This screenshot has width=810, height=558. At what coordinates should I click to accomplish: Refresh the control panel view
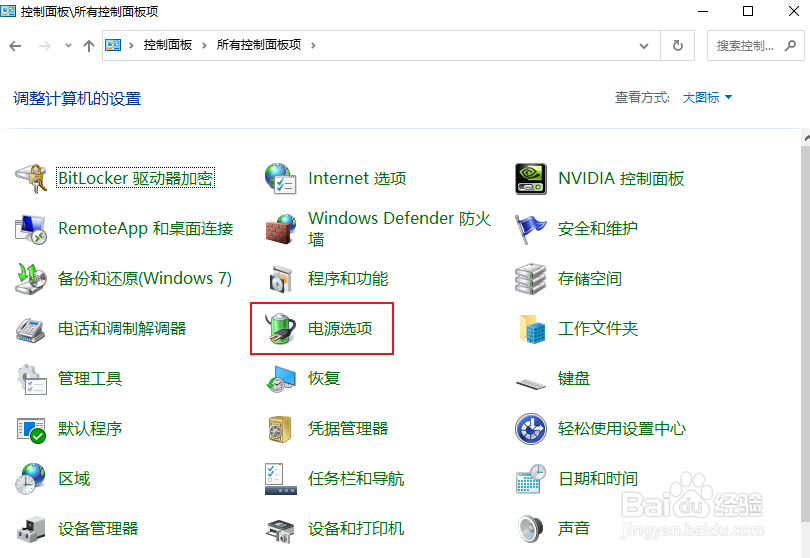[x=678, y=45]
